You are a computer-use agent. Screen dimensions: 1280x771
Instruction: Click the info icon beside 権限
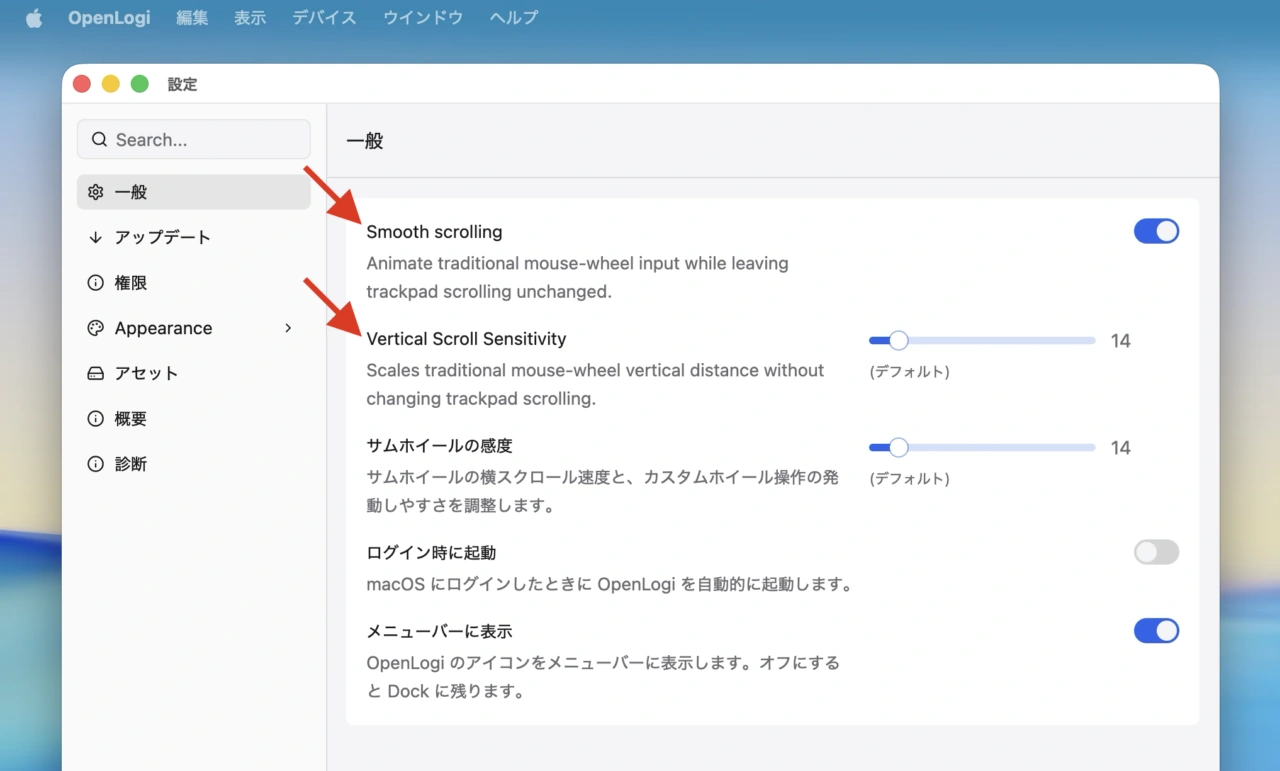coord(96,283)
